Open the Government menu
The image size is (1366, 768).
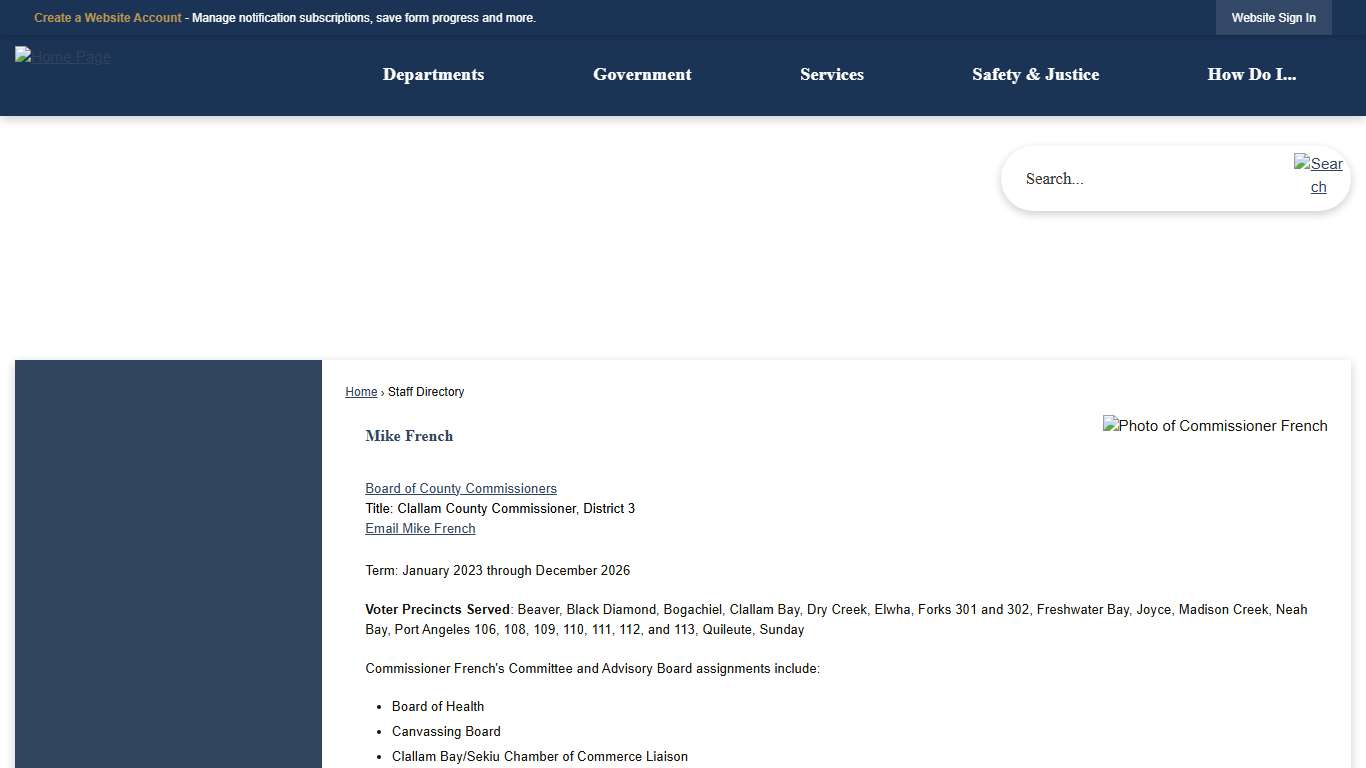tap(641, 75)
